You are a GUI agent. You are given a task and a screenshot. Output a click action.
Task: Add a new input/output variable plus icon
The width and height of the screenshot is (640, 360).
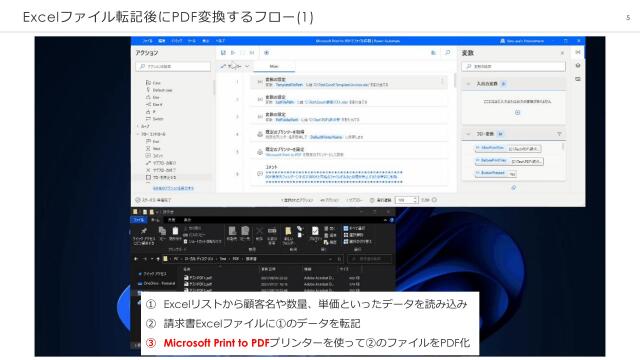(517, 113)
